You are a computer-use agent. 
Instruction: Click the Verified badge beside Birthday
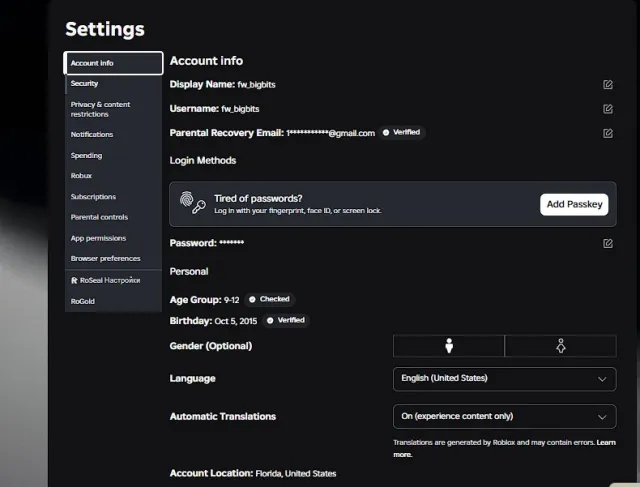(x=286, y=320)
